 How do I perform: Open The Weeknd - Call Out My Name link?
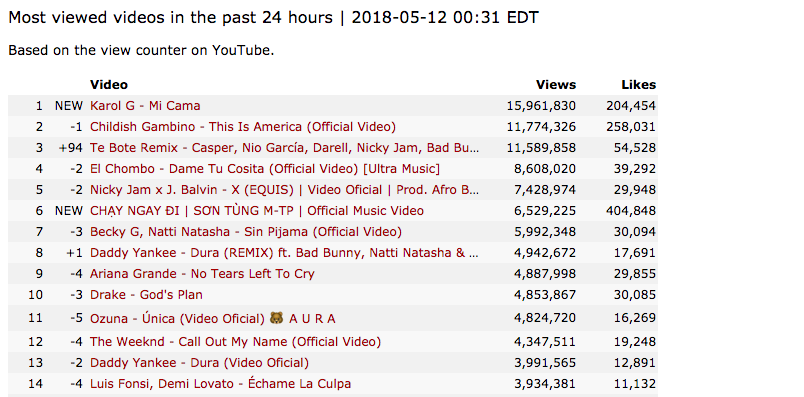(236, 342)
